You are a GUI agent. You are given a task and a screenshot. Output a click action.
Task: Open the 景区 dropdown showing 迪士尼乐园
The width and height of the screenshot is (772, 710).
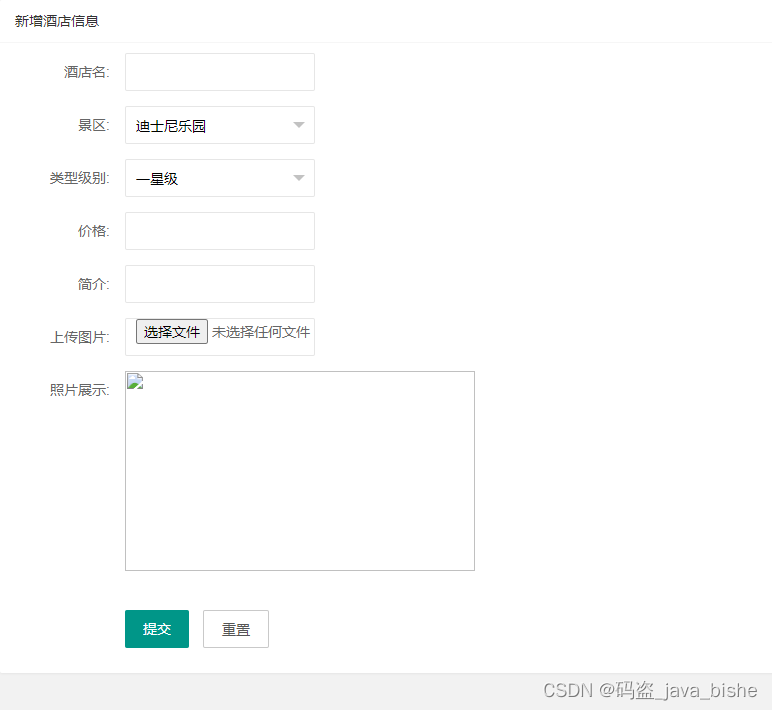point(220,125)
